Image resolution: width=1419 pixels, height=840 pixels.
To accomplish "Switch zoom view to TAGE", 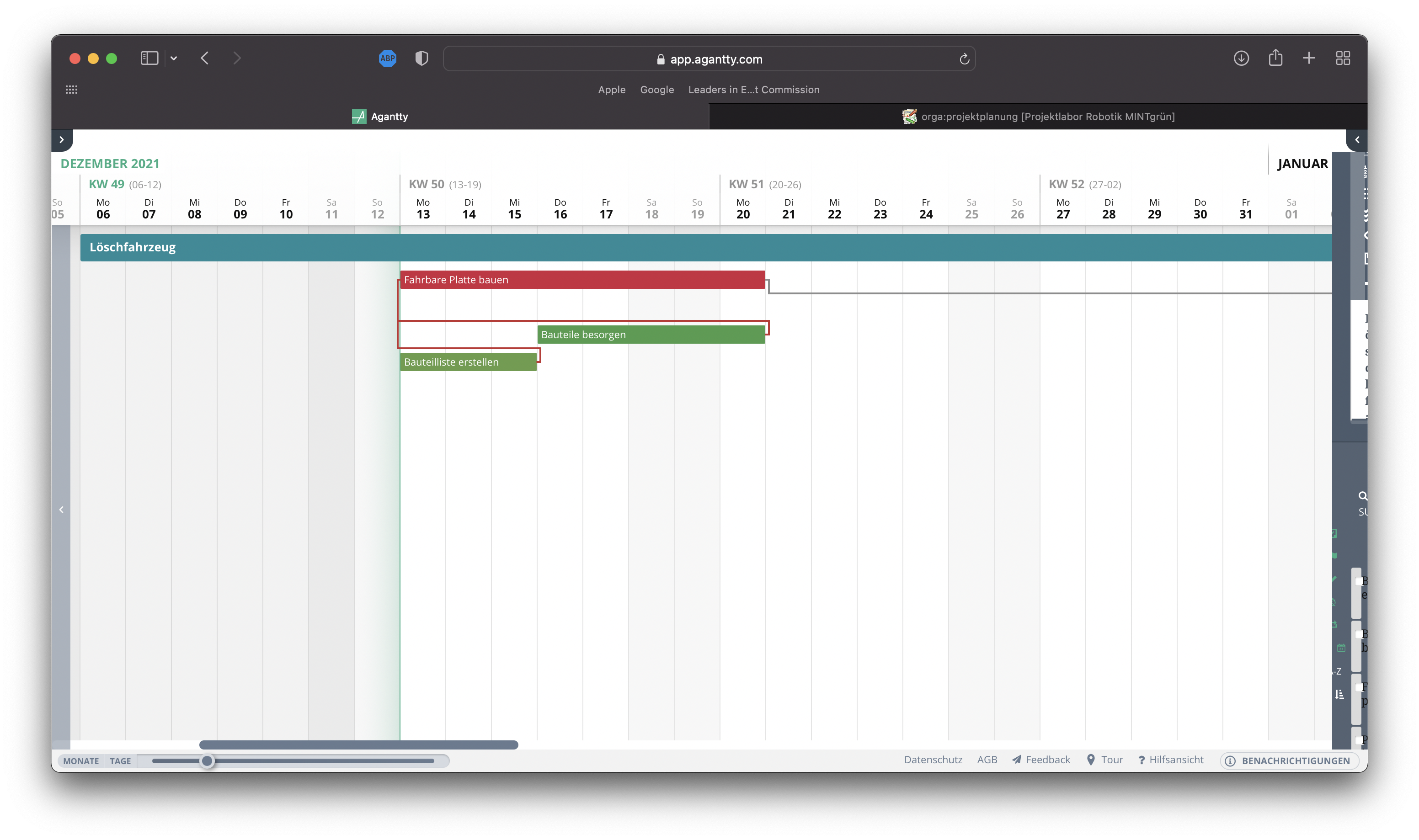I will click(x=120, y=761).
